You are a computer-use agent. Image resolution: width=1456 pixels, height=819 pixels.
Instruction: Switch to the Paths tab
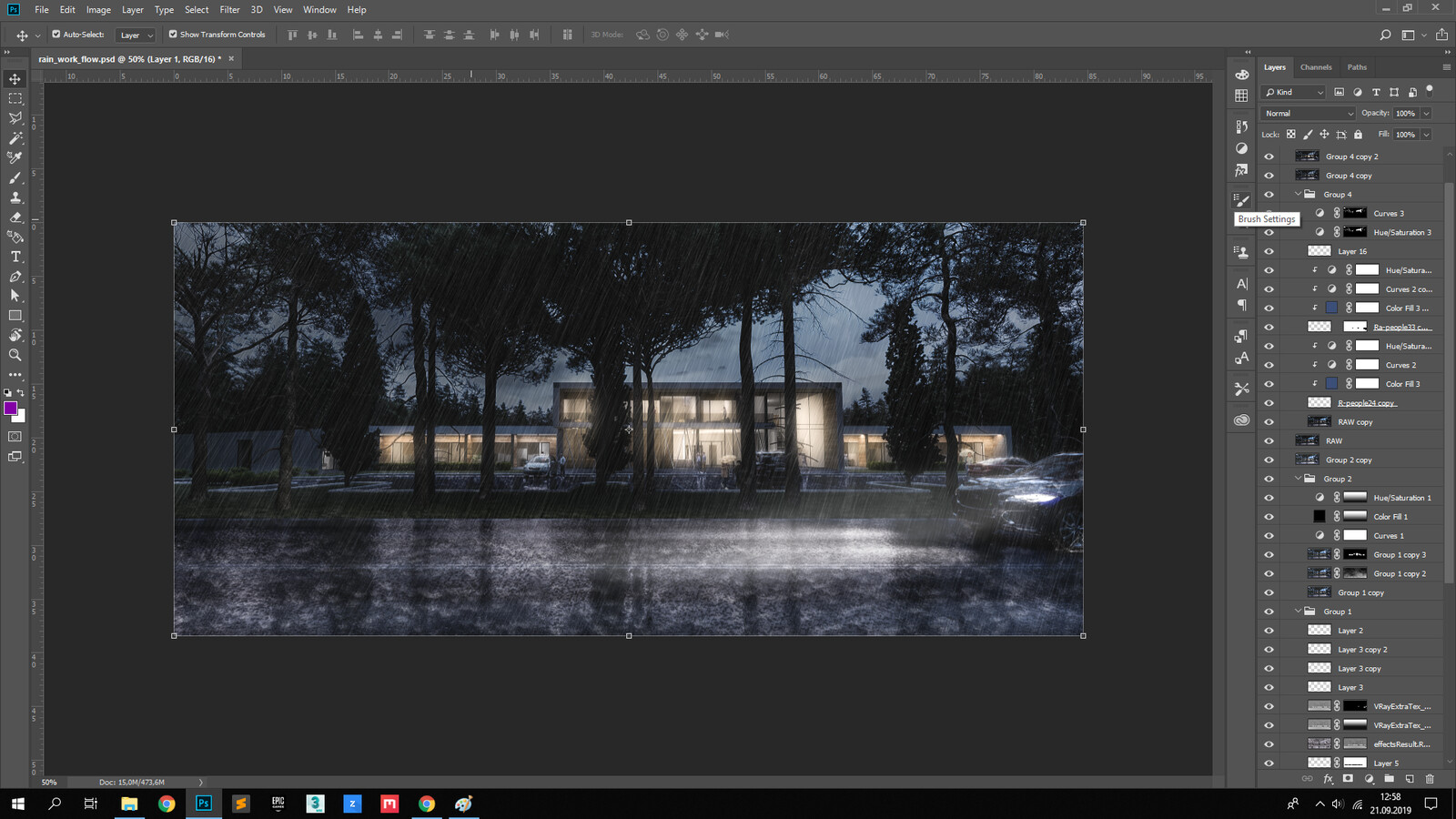click(x=1357, y=67)
